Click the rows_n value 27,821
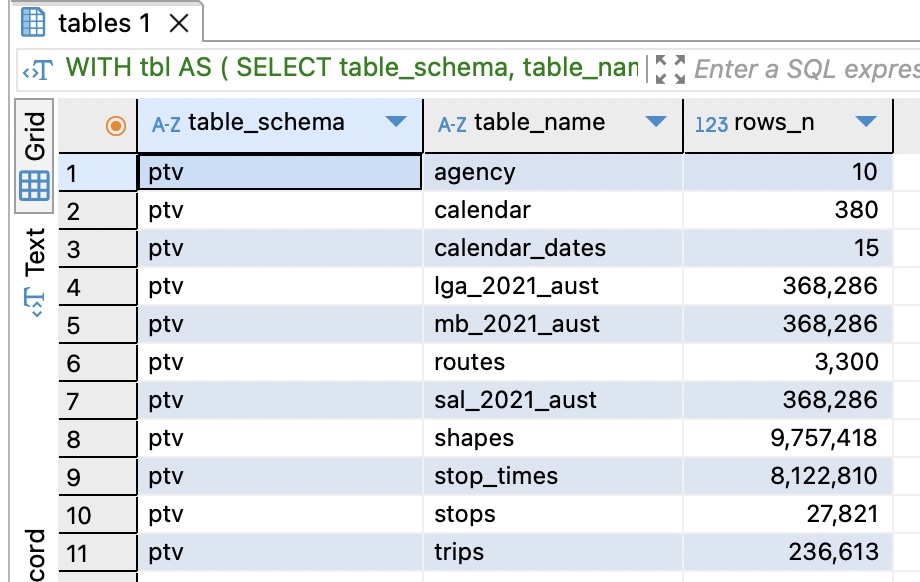The width and height of the screenshot is (920, 582). (788, 515)
